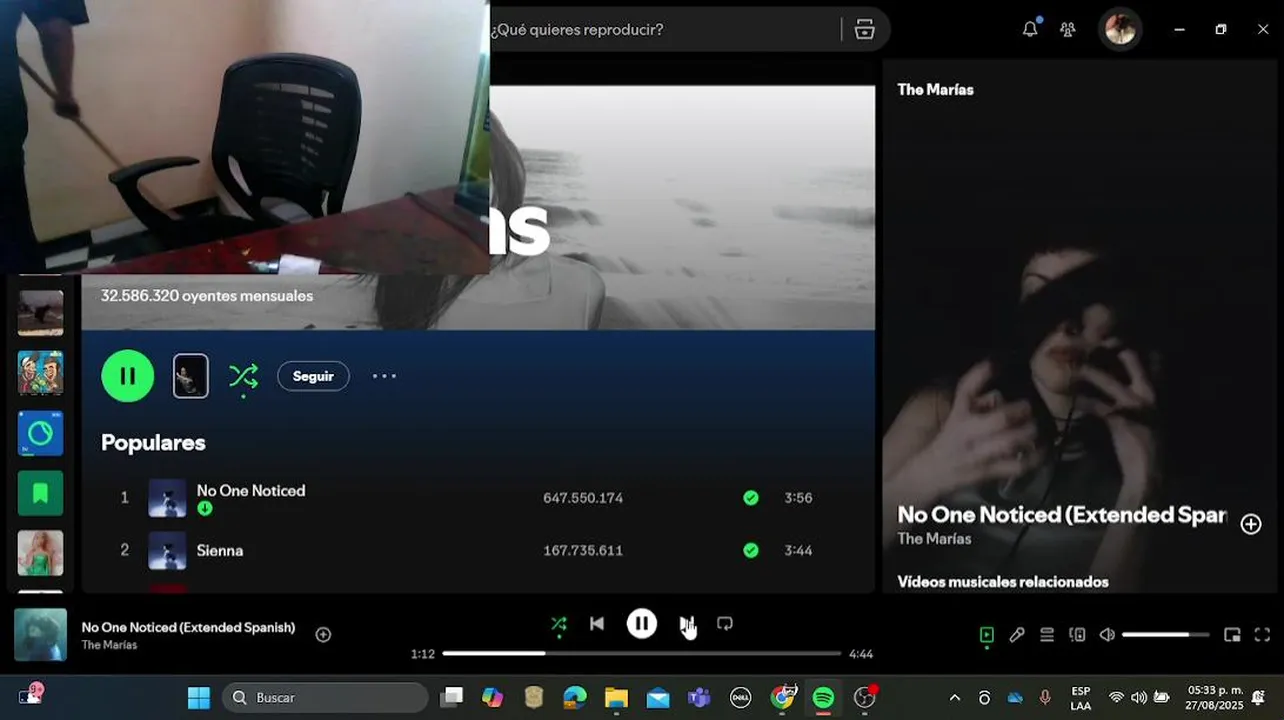
Task: Add song to library in the right panel
Action: [x=1251, y=524]
